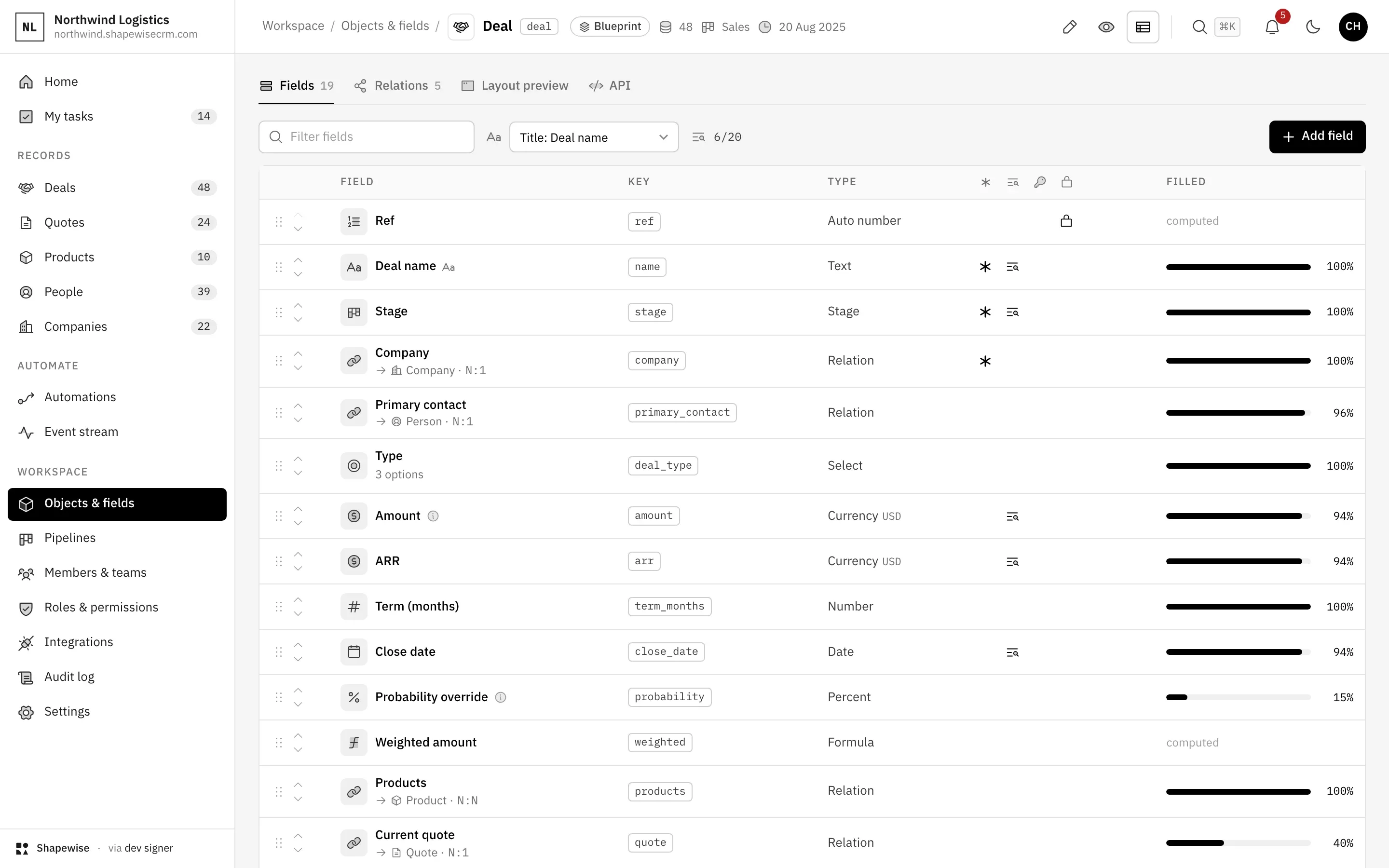
Task: Toggle dark mode moon icon
Action: click(x=1313, y=27)
